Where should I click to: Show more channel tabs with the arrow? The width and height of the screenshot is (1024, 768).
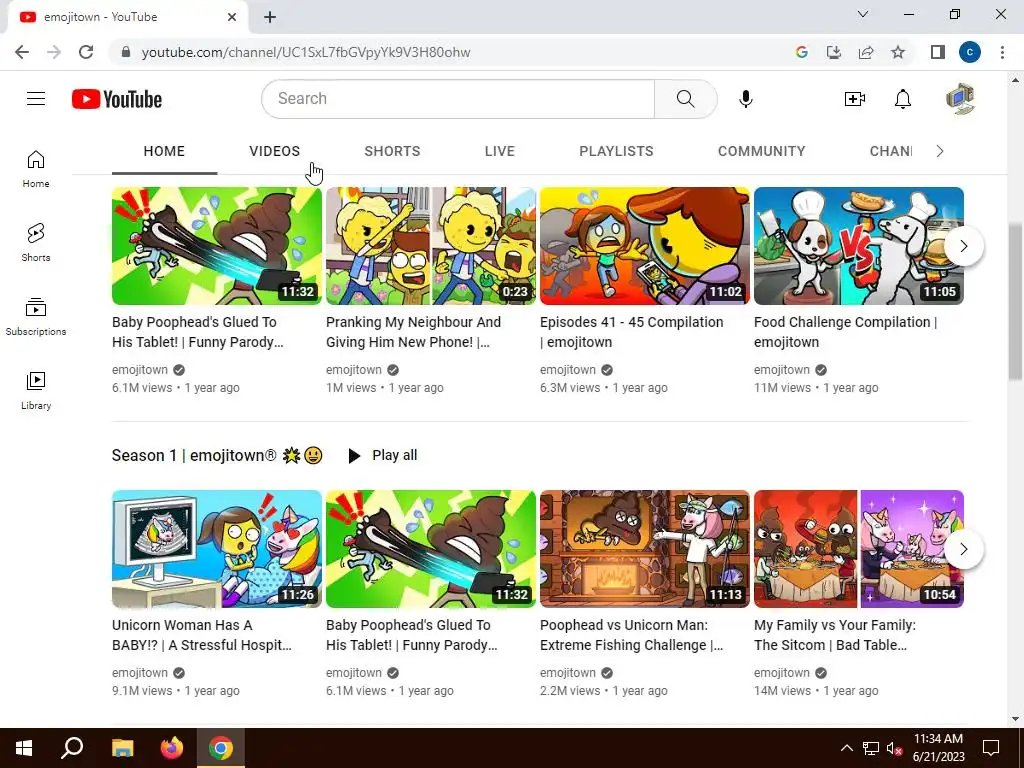[940, 152]
